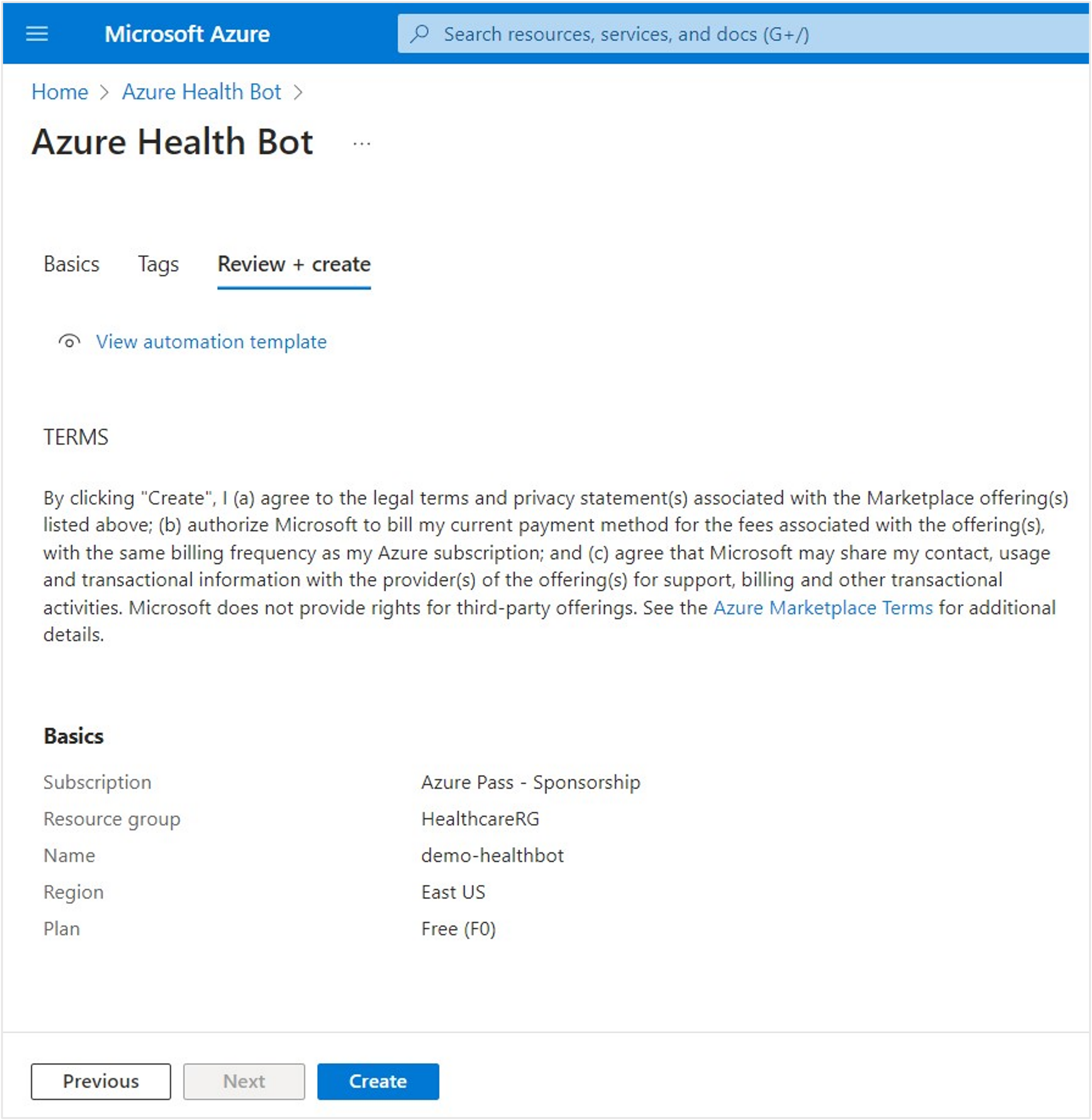This screenshot has height=1120, width=1092.
Task: Click the search magnifier icon
Action: pyautogui.click(x=420, y=34)
